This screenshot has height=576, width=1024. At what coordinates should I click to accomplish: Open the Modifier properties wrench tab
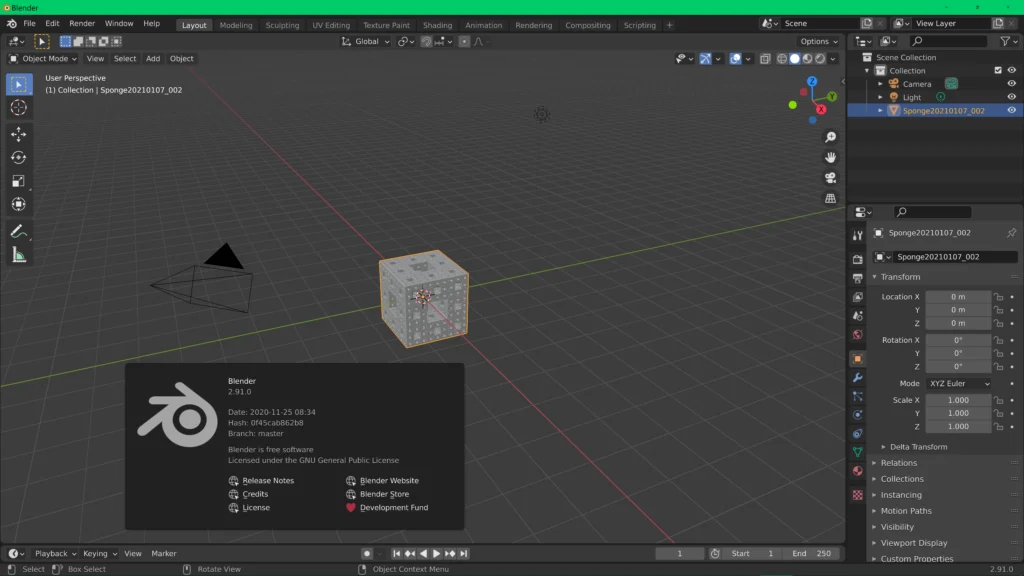857,377
